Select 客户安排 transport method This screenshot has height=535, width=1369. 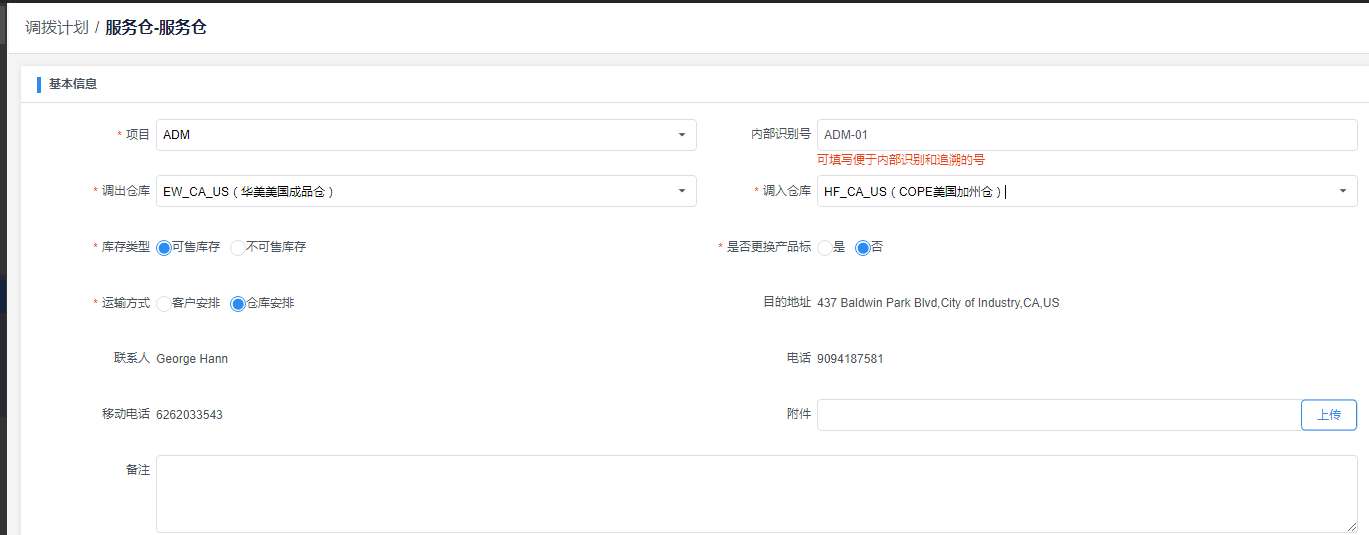coord(164,304)
